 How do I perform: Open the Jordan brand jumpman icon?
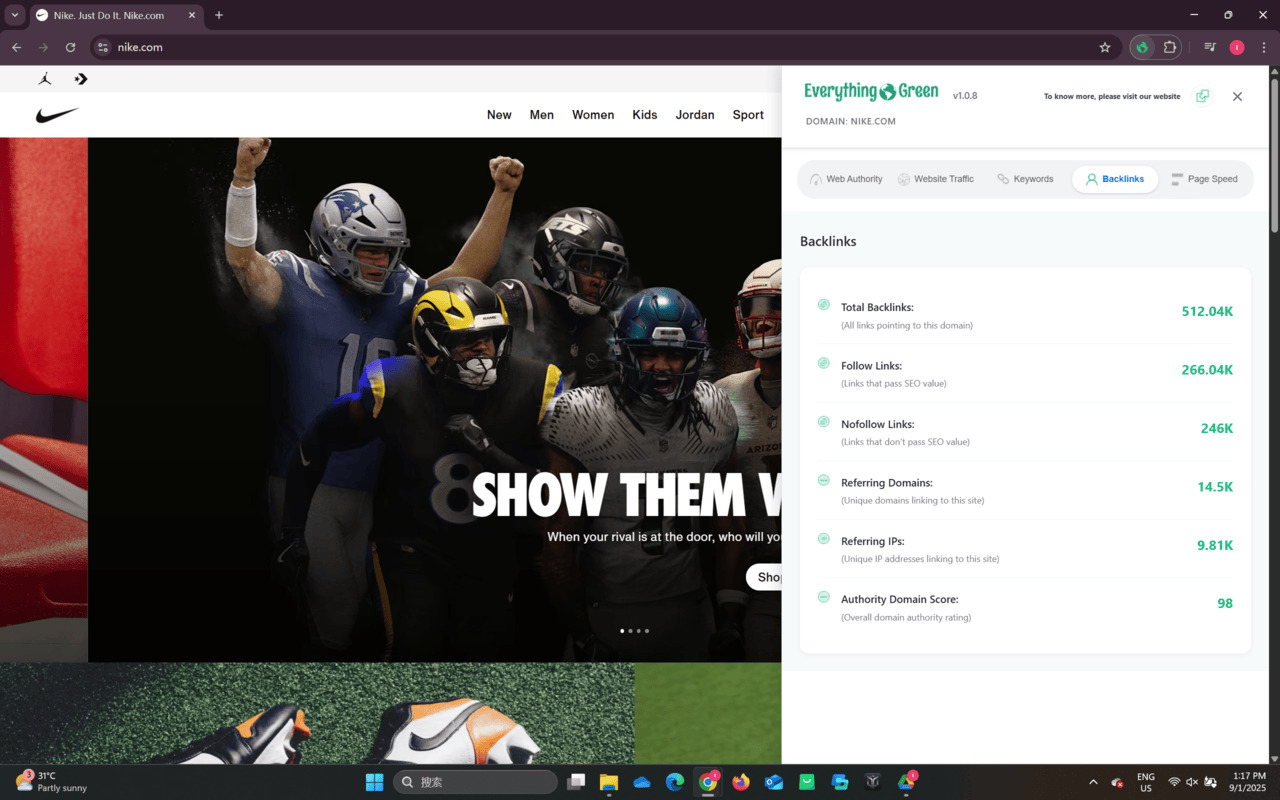pos(45,79)
